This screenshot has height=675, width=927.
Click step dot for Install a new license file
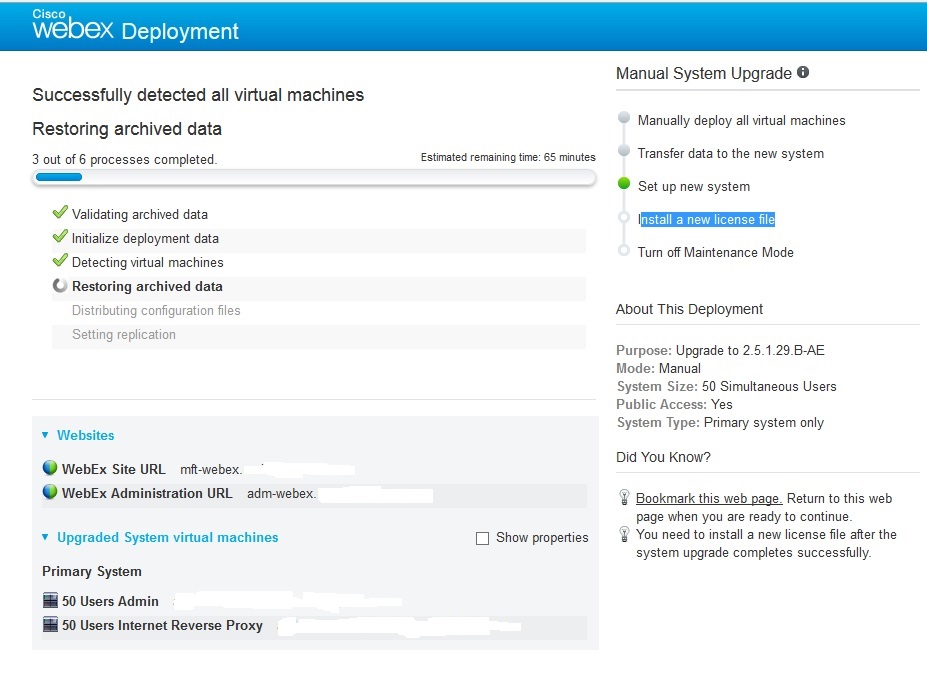coord(624,217)
